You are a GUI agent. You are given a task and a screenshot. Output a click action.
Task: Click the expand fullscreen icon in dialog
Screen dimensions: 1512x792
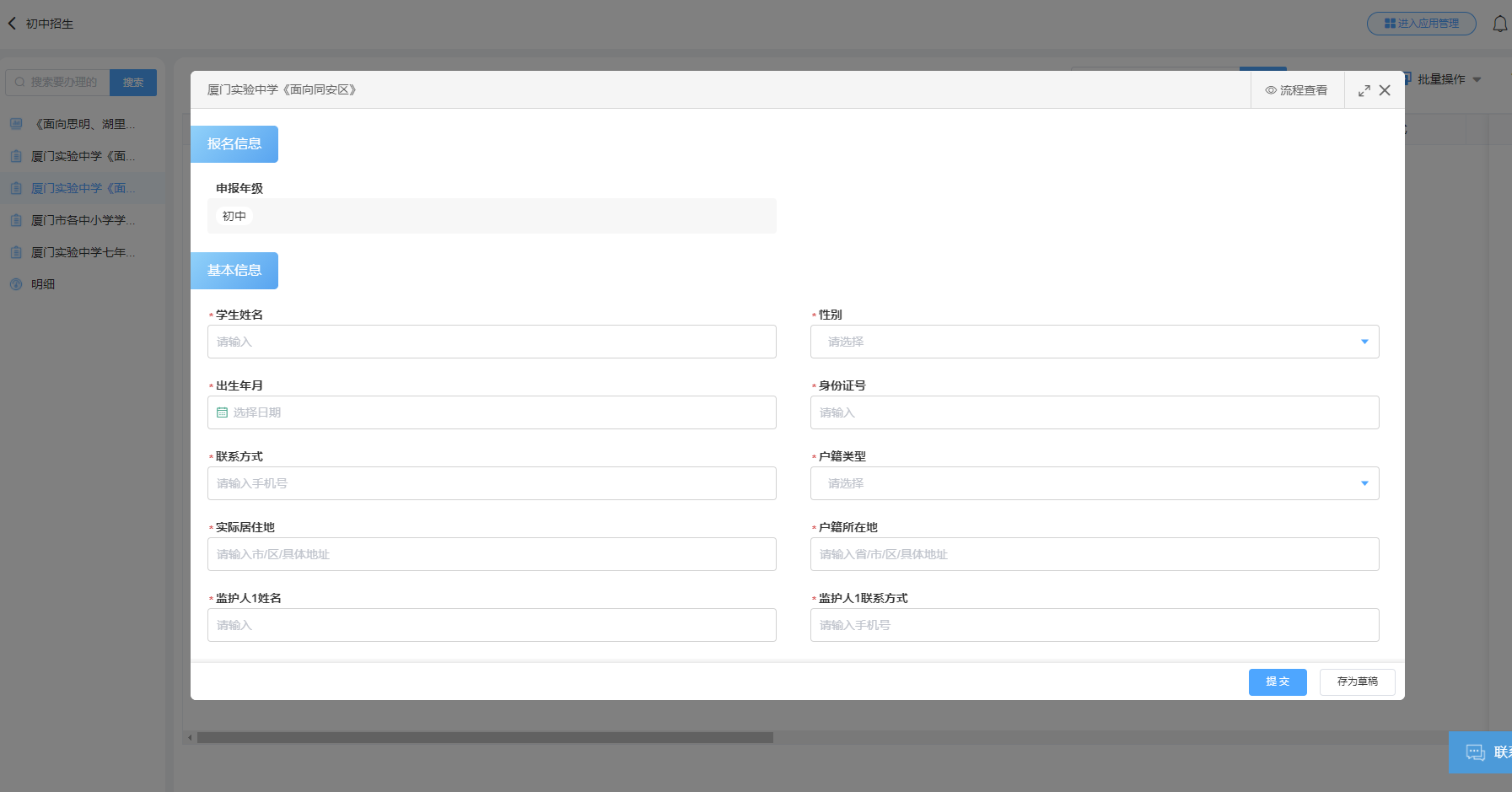point(1364,90)
